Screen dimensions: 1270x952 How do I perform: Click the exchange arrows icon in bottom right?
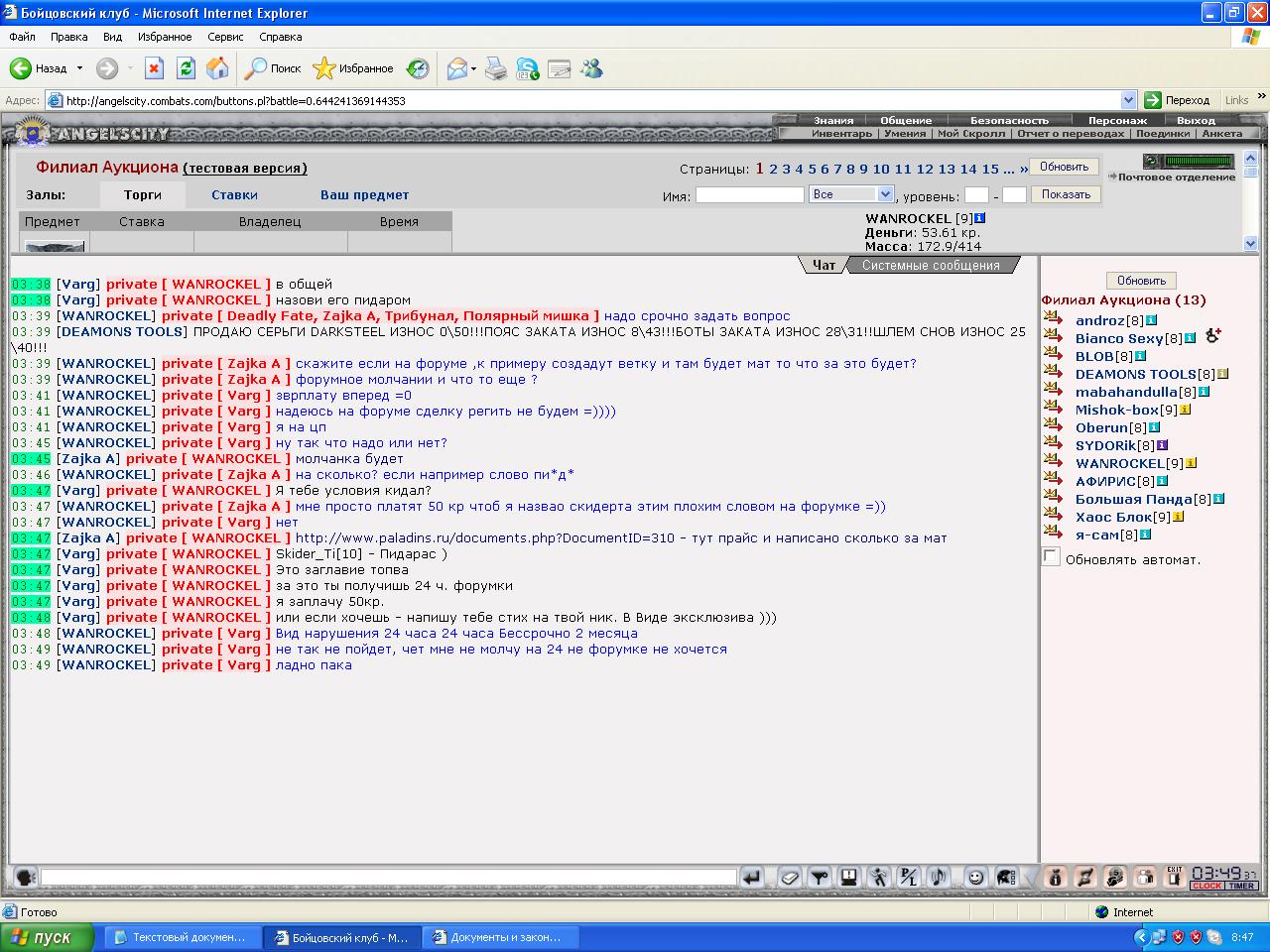point(1085,877)
